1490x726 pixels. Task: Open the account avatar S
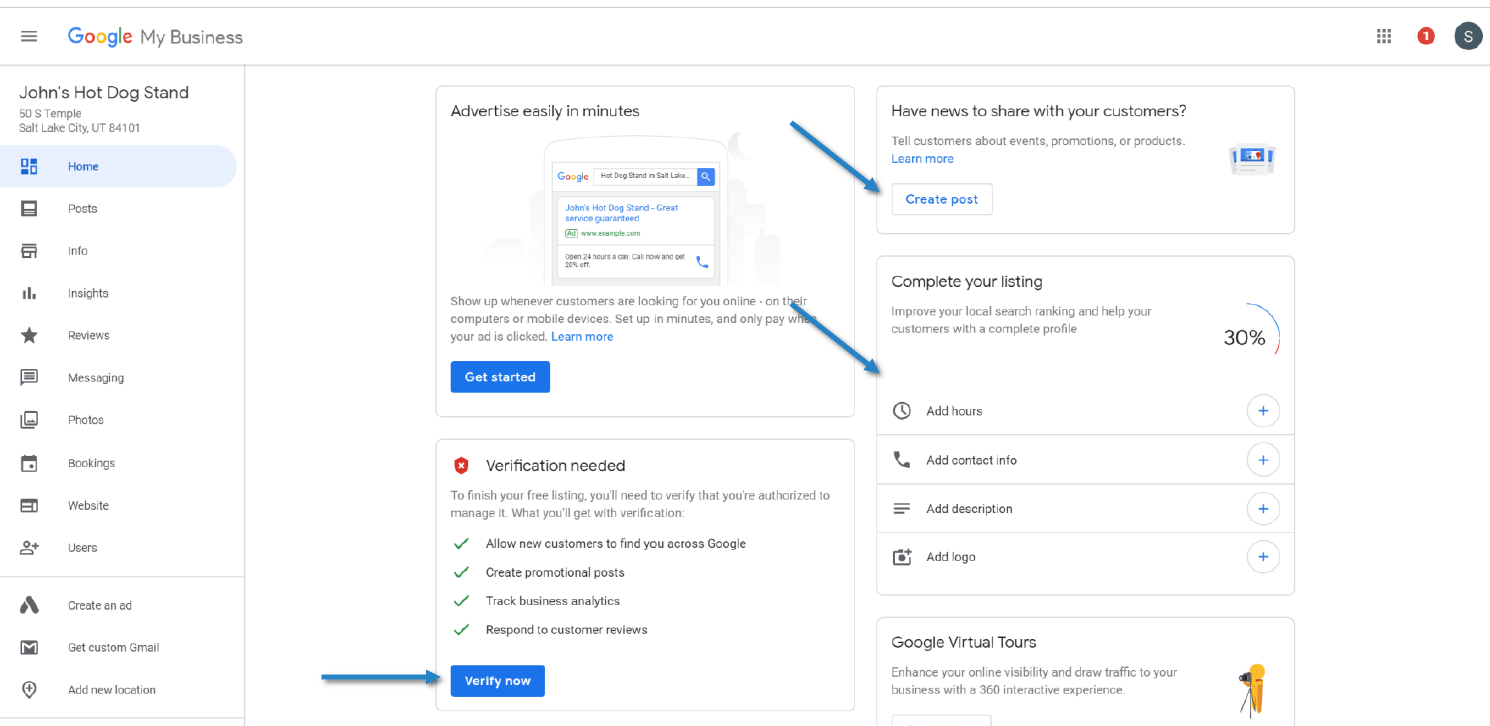tap(1468, 36)
